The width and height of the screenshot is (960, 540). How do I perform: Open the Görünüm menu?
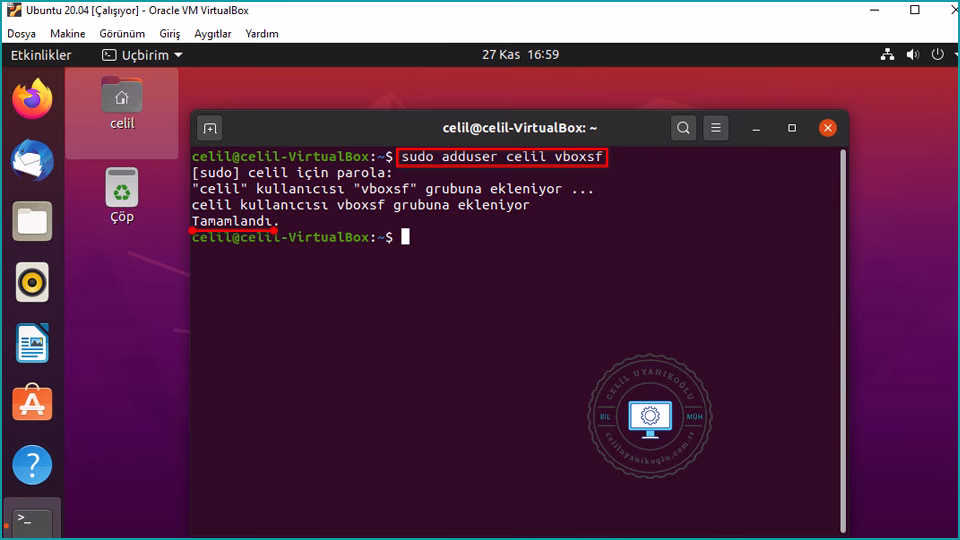click(x=122, y=34)
